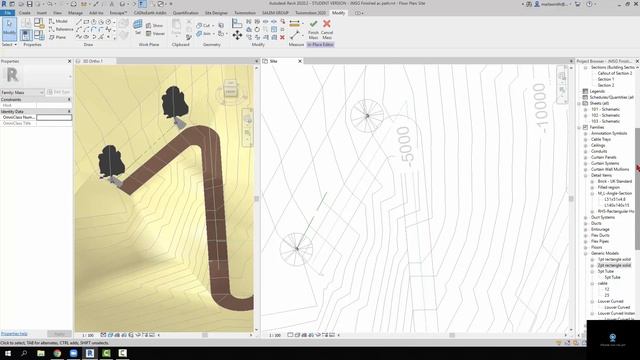Click the Show work plane icon
The image size is (640, 360).
155,25
